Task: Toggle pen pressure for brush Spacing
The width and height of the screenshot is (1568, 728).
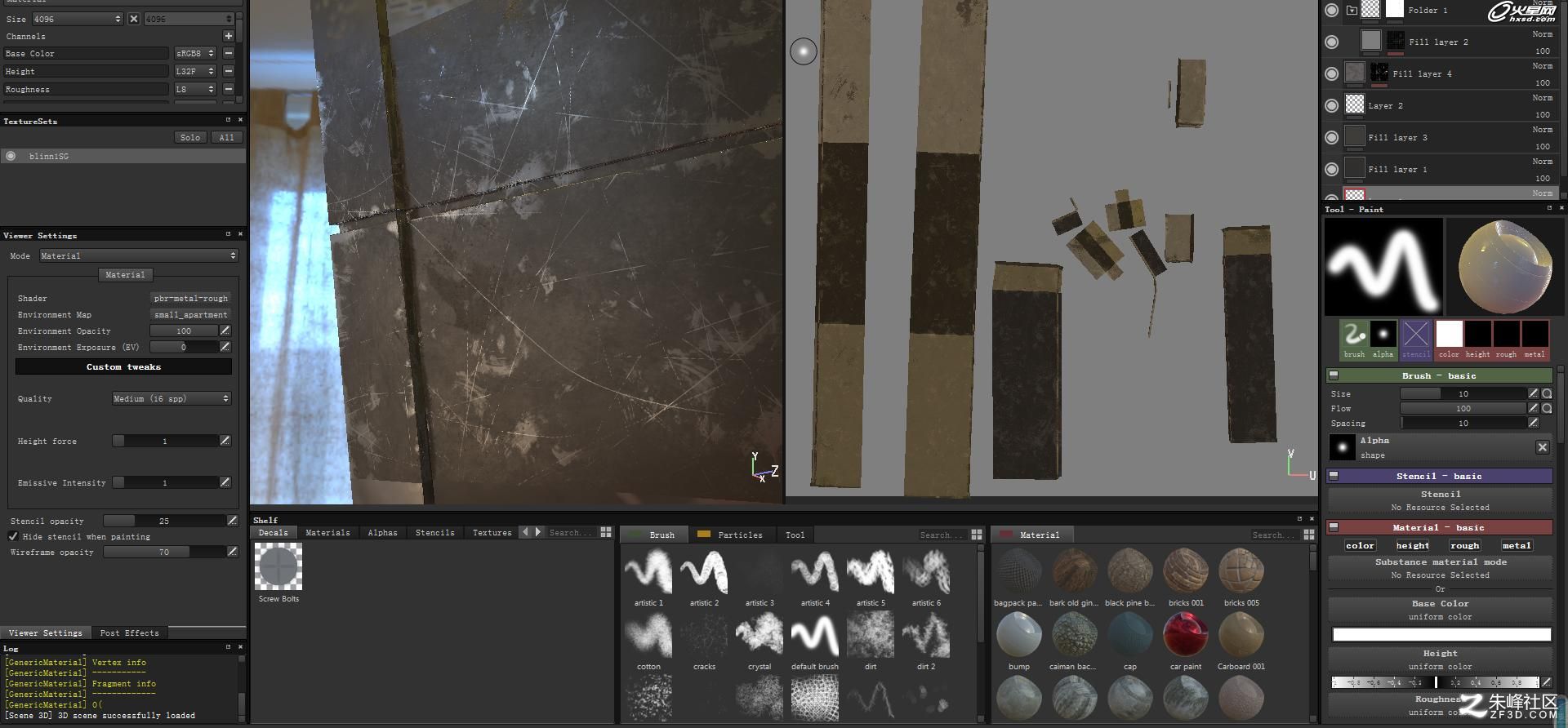Action: 1533,423
